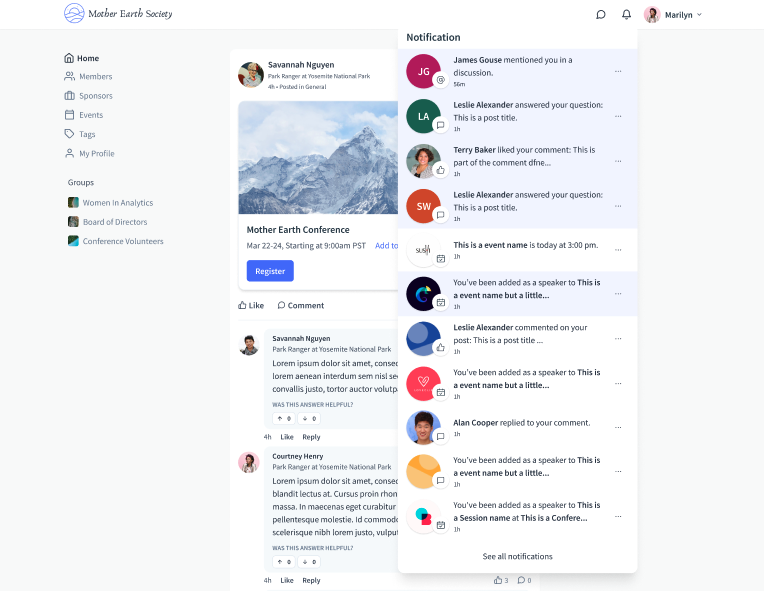Viewport: 764px width, 591px height.
Task: Click the Mother Earth Society logo
Action: pyautogui.click(x=118, y=13)
